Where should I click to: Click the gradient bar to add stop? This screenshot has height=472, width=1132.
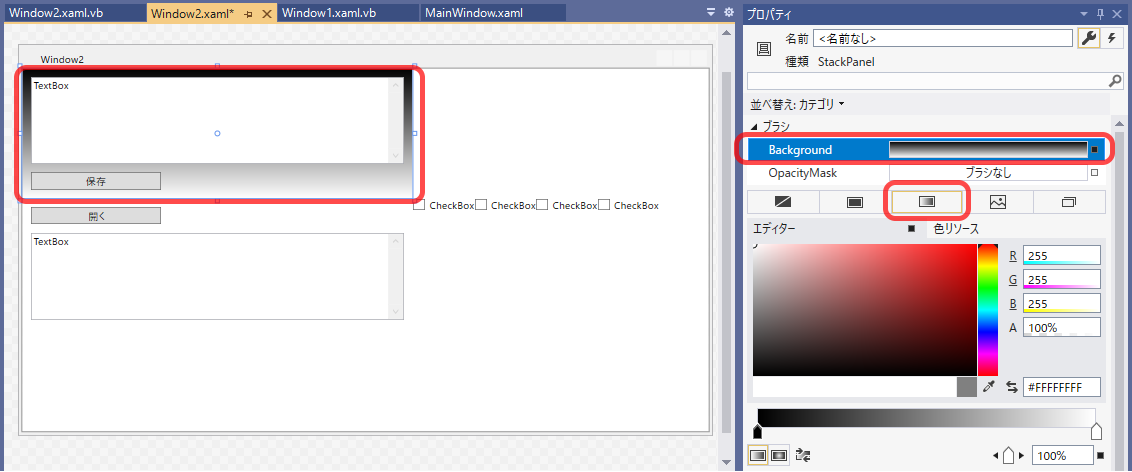(x=926, y=416)
